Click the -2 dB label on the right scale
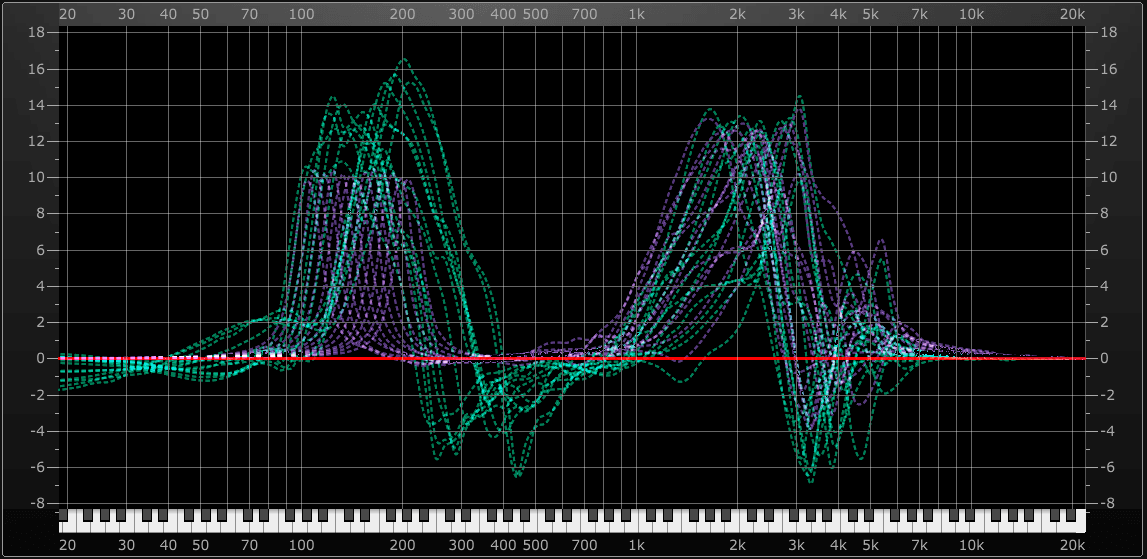Viewport: 1147px width, 559px height. [1105, 395]
